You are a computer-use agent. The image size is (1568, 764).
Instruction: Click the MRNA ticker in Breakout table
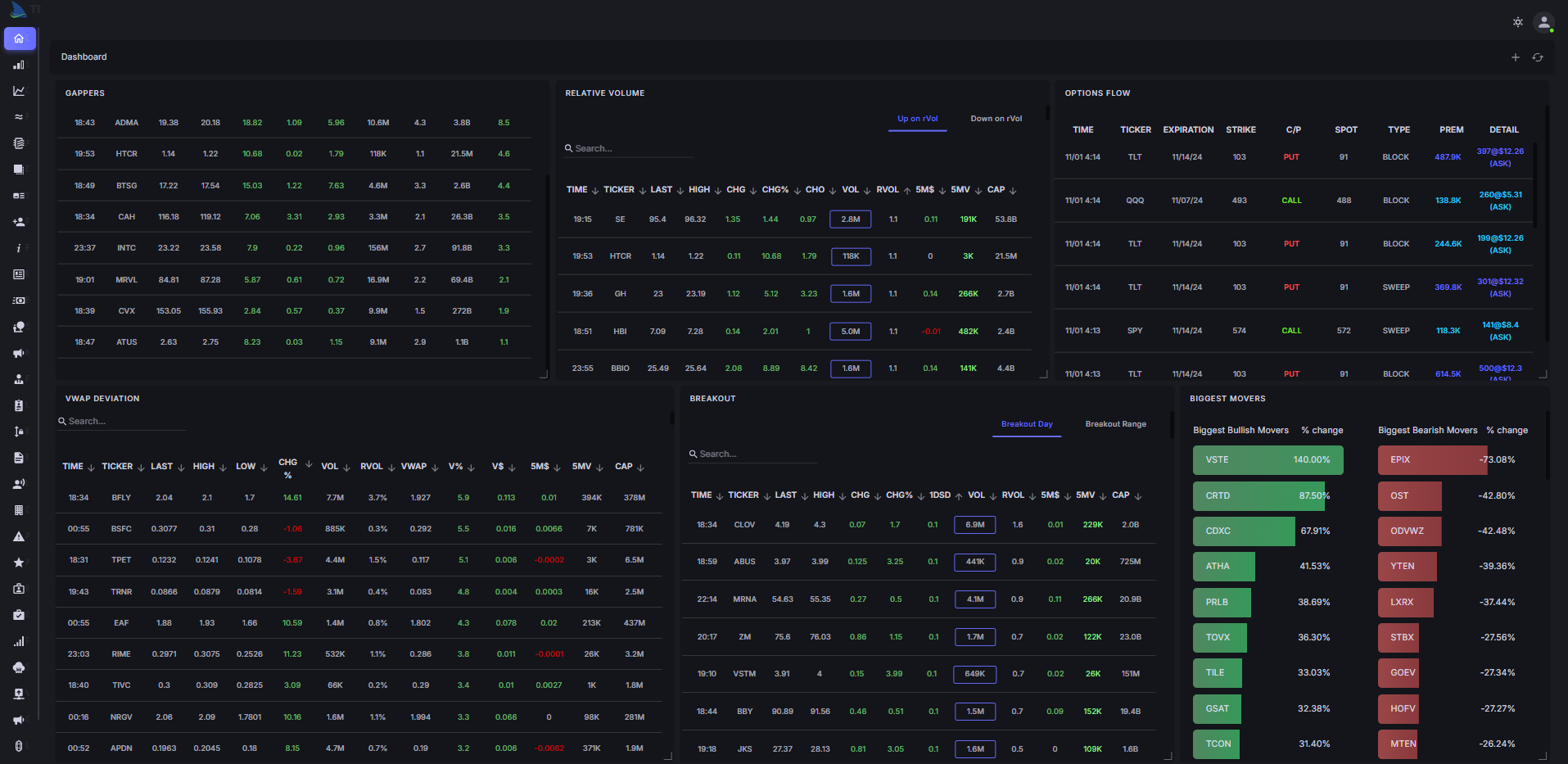coord(744,599)
